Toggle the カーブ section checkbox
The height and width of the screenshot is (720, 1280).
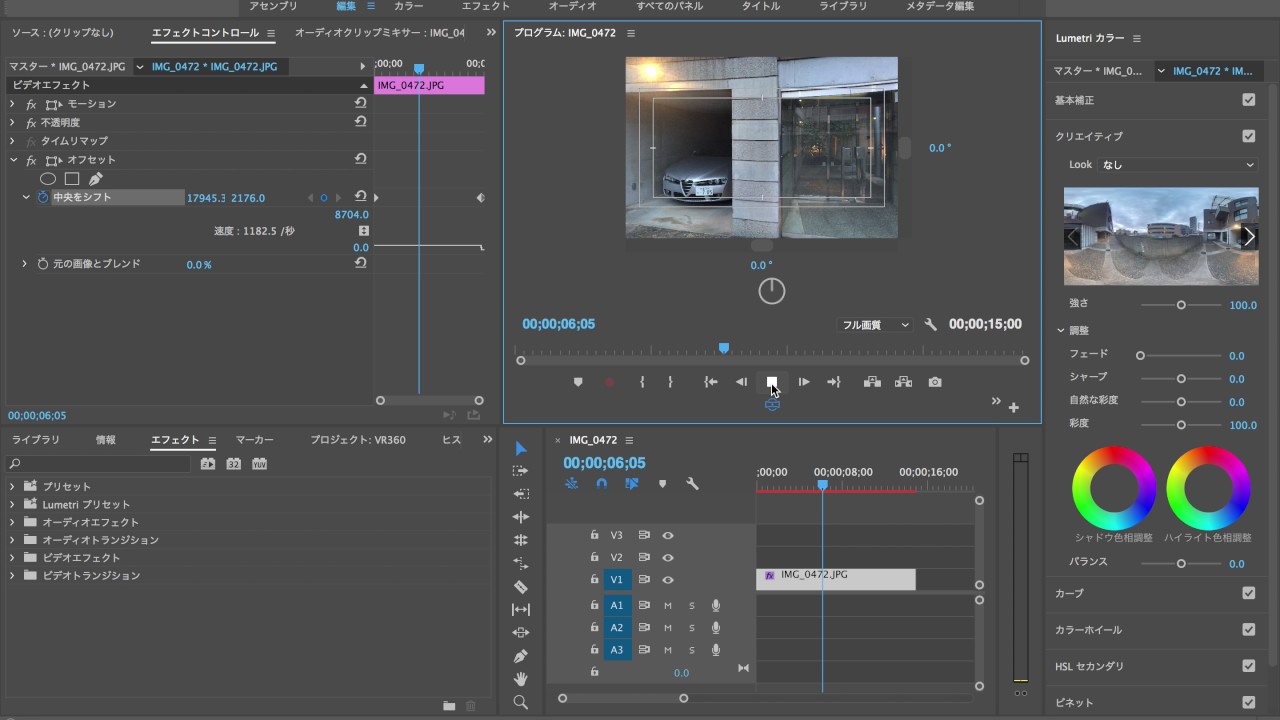[x=1248, y=593]
